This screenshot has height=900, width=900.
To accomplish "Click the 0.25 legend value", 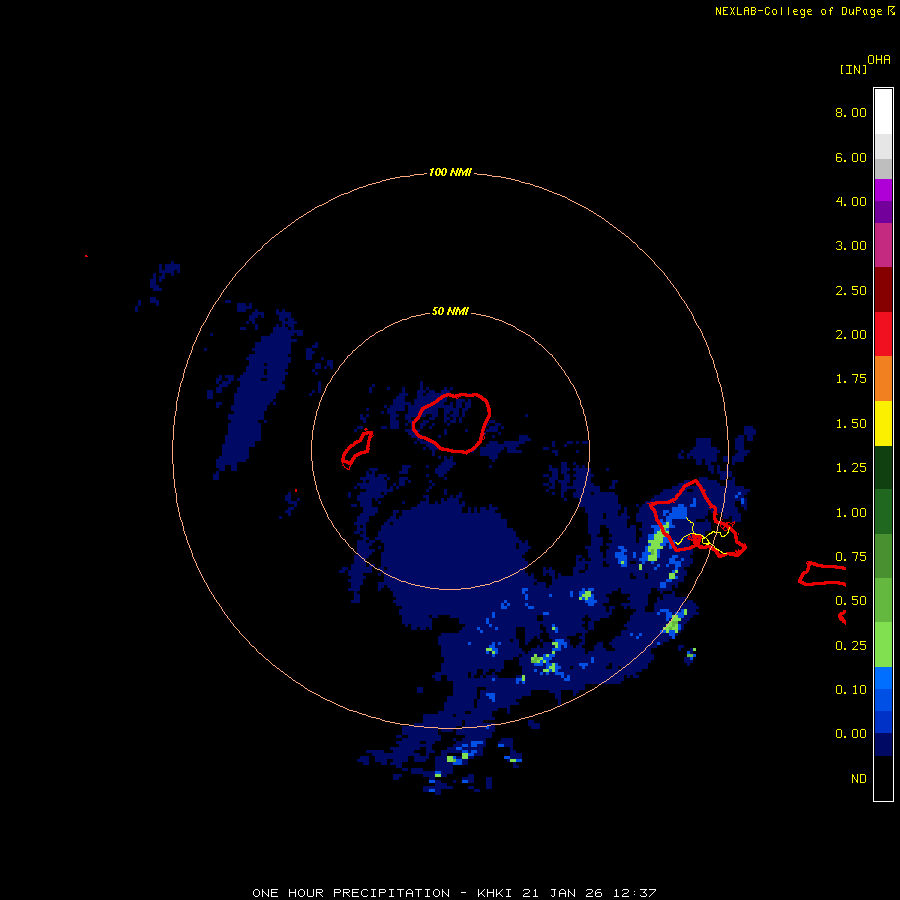I will (851, 646).
